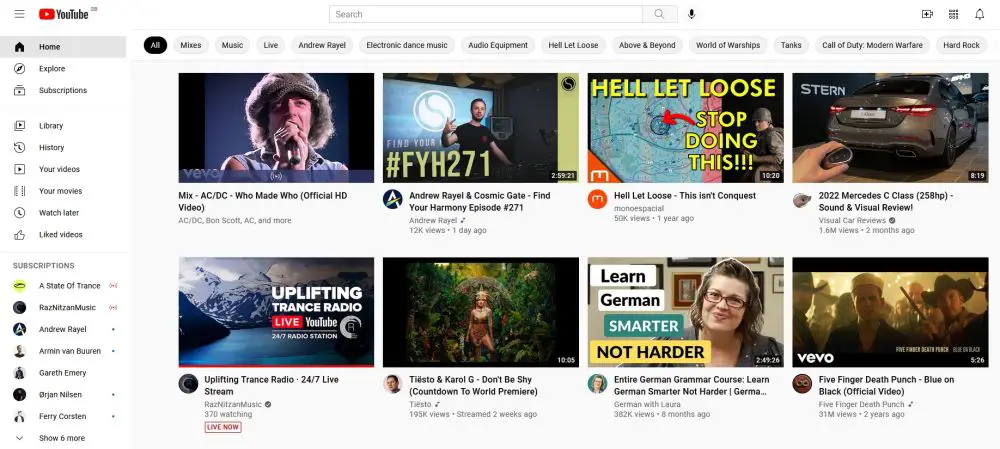Open A State Of Trance channel
Viewport: 1000px width, 449px height.
(63, 286)
